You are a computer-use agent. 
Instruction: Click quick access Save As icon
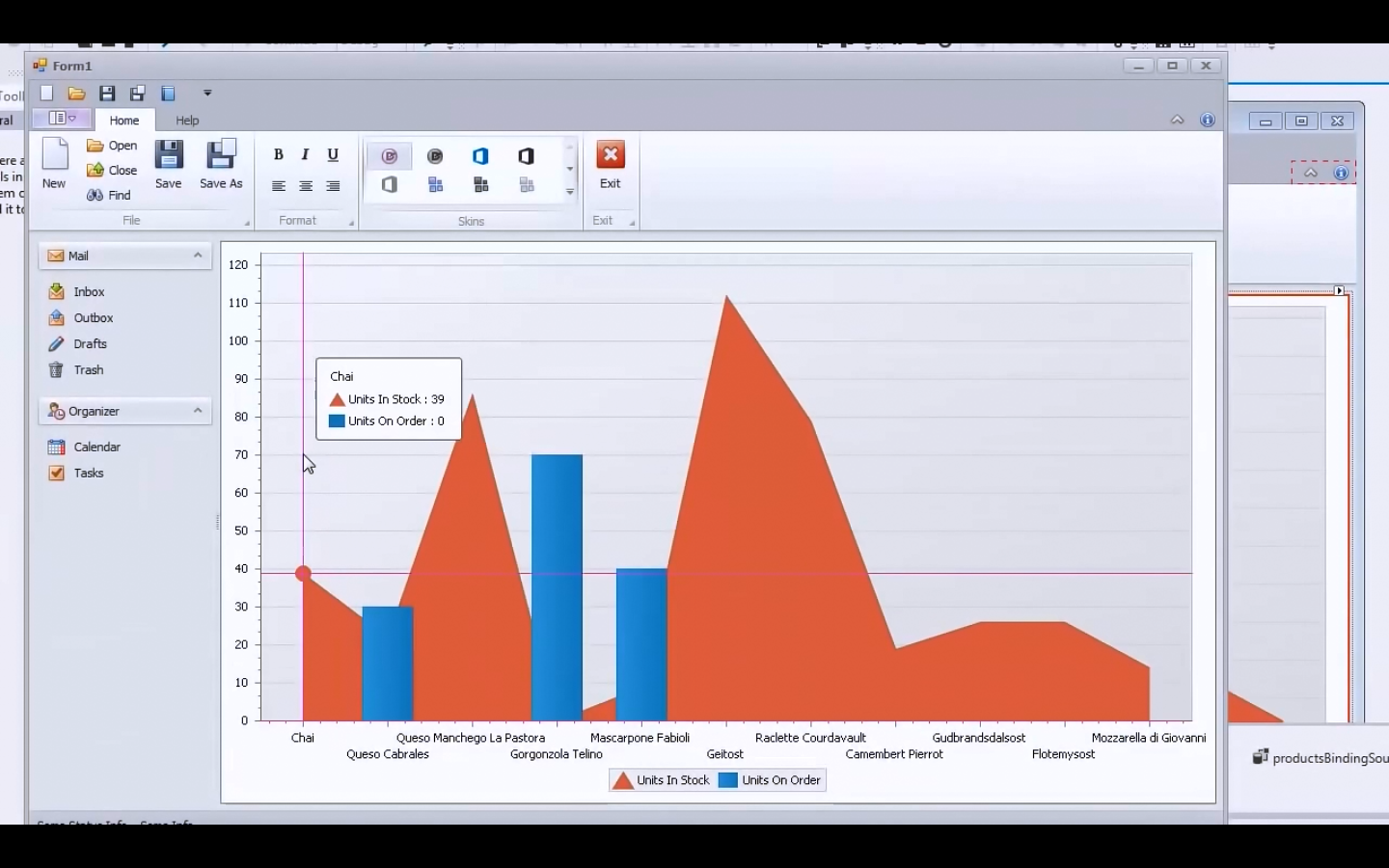point(138,94)
